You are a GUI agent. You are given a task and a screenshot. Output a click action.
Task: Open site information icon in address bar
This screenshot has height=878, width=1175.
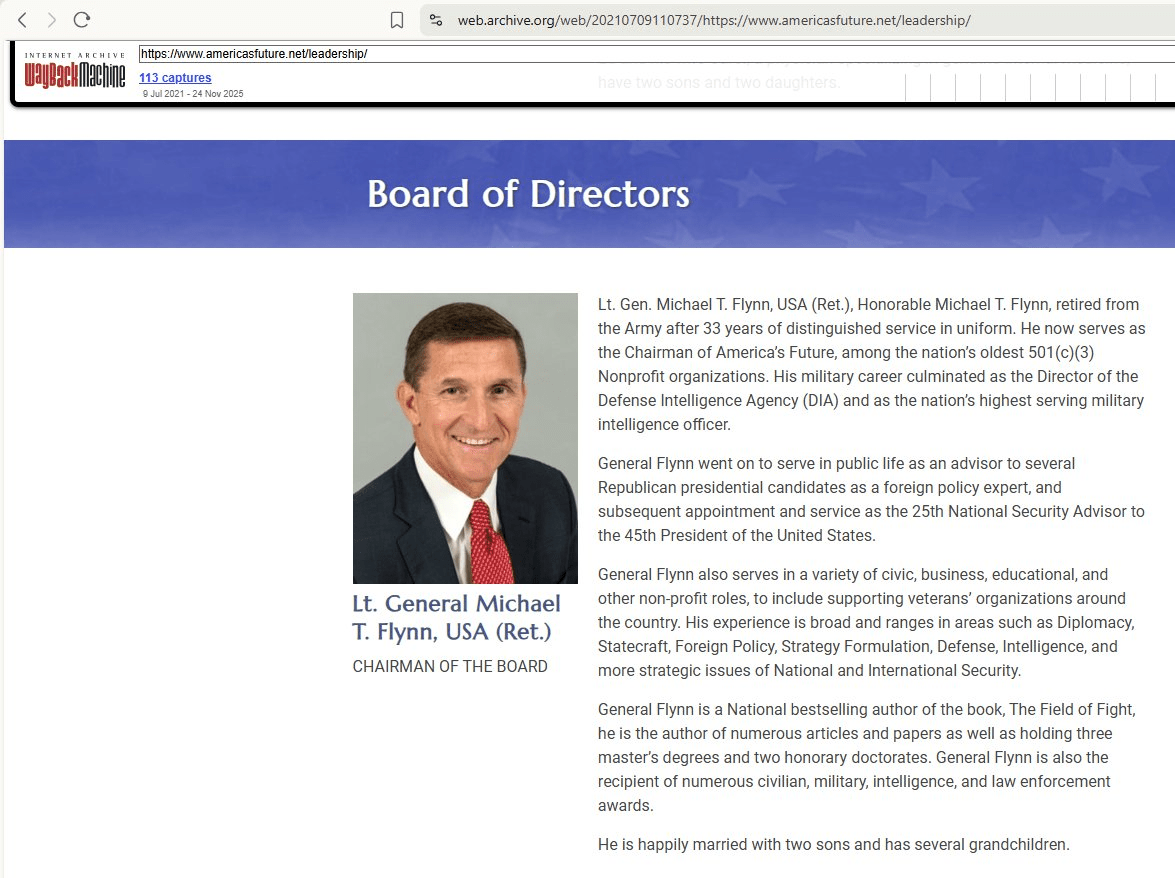click(435, 20)
